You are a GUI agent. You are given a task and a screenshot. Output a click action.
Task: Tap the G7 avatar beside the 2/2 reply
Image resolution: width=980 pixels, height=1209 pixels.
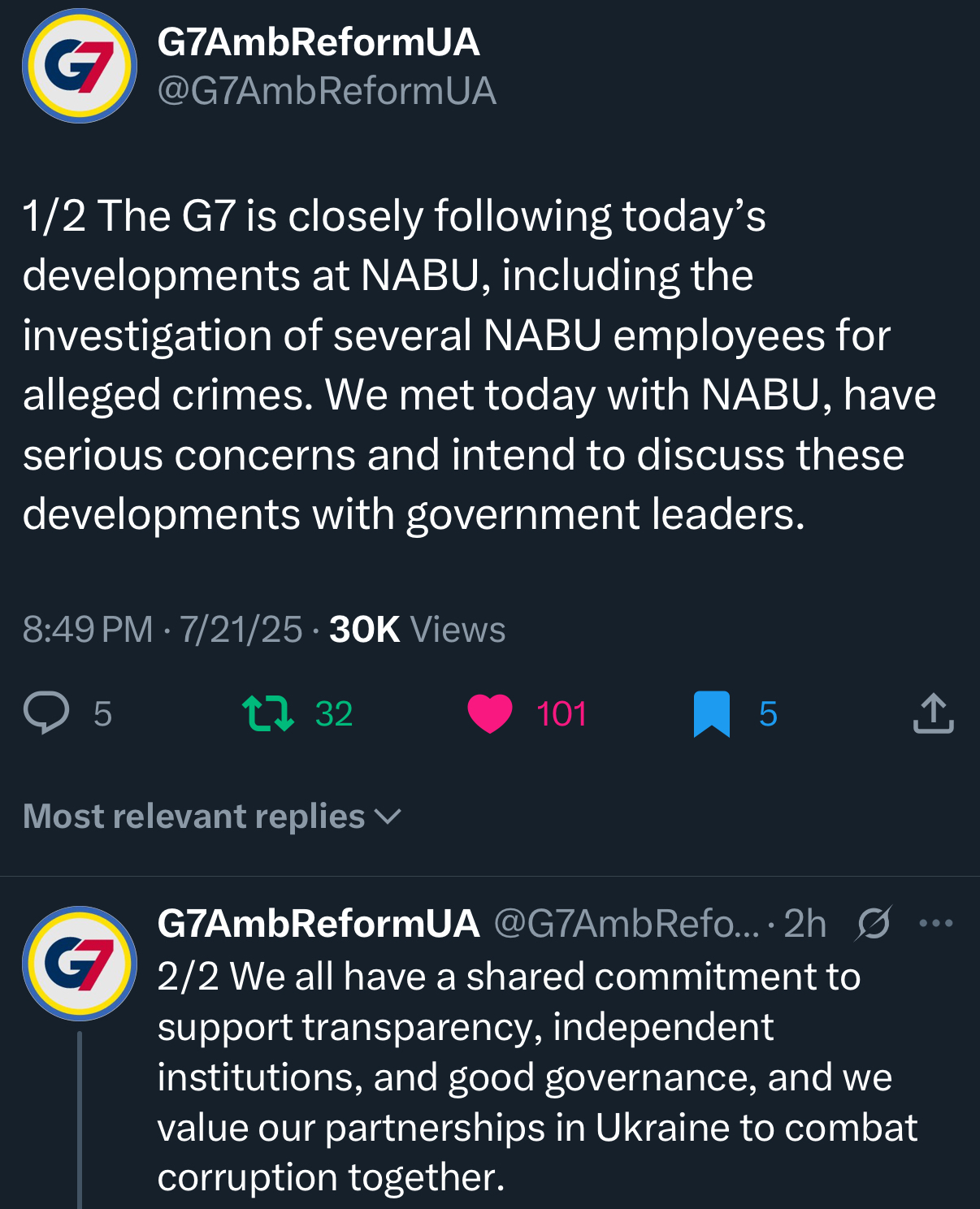point(80,964)
